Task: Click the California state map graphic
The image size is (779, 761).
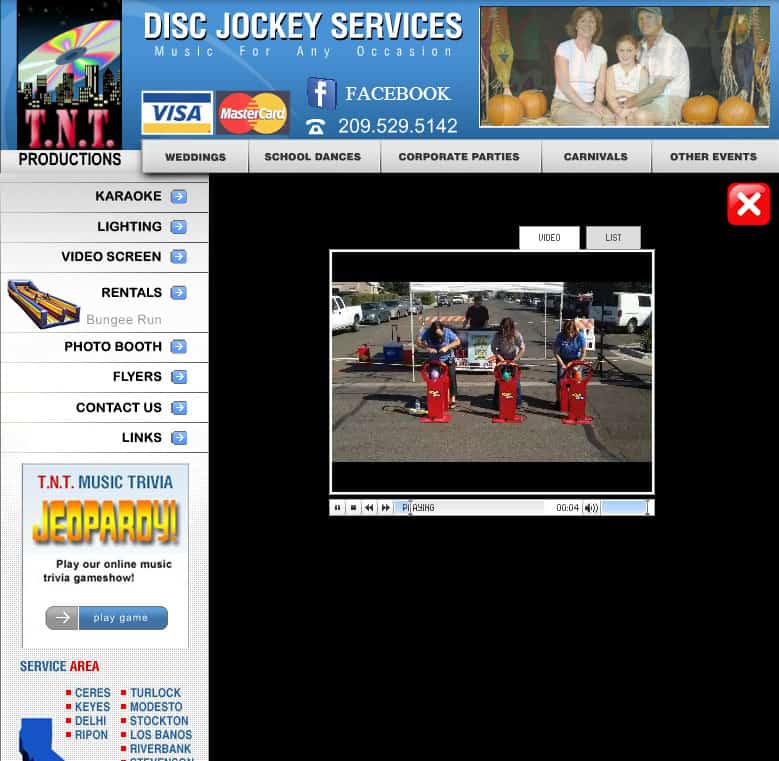Action: coord(40,740)
